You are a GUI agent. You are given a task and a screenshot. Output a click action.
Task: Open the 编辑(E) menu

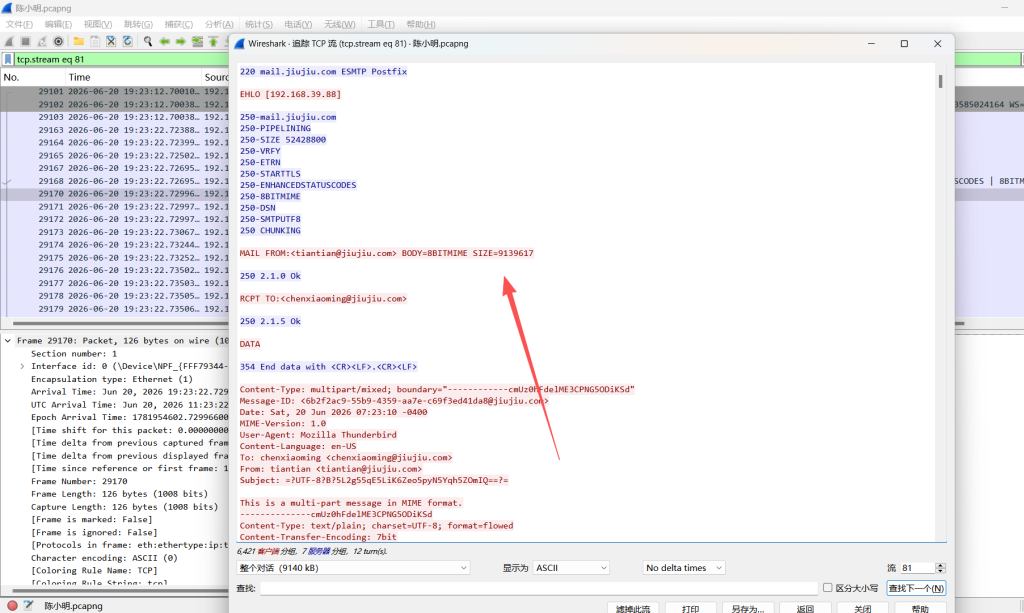pos(58,24)
